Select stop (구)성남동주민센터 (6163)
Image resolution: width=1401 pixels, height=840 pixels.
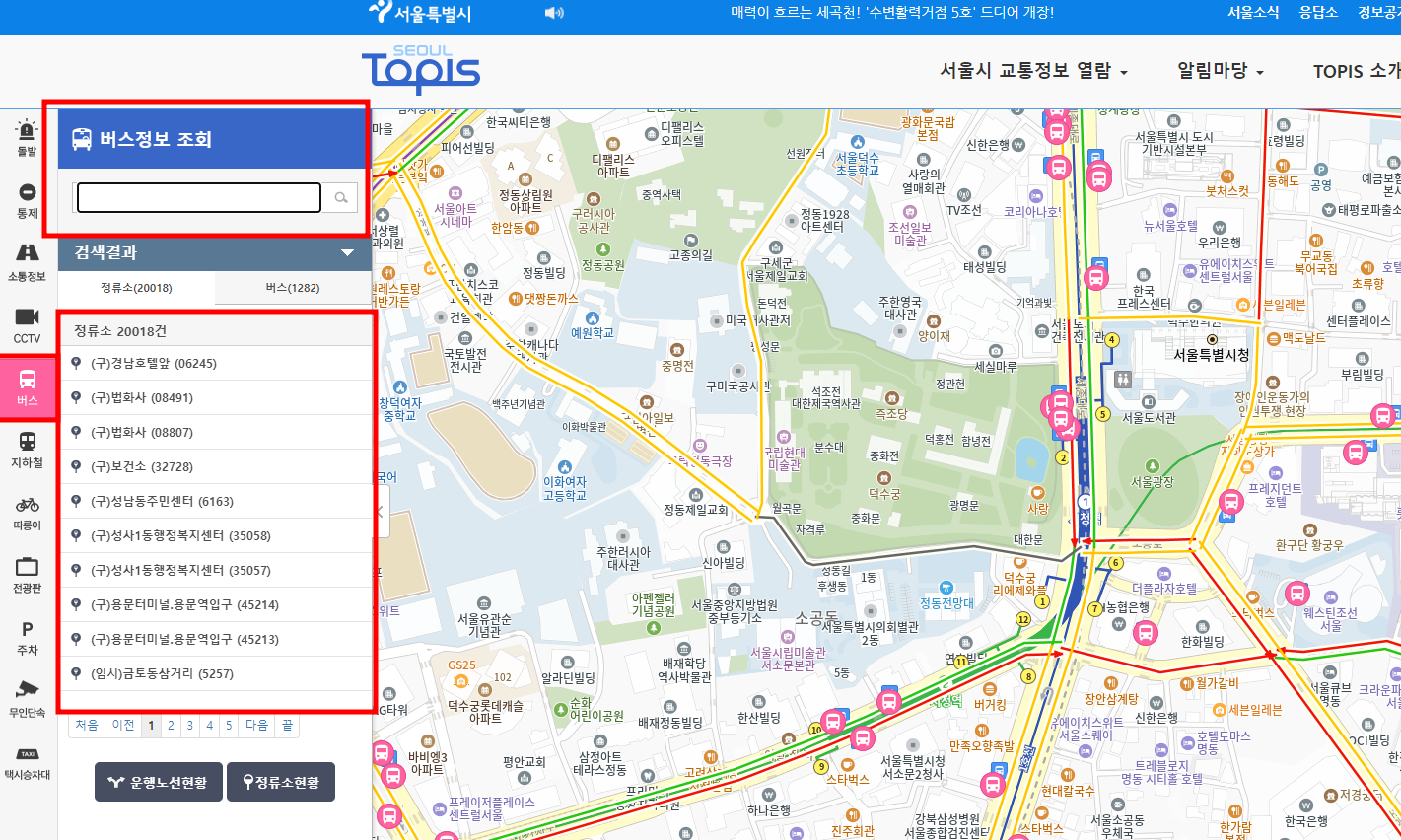[x=217, y=501]
